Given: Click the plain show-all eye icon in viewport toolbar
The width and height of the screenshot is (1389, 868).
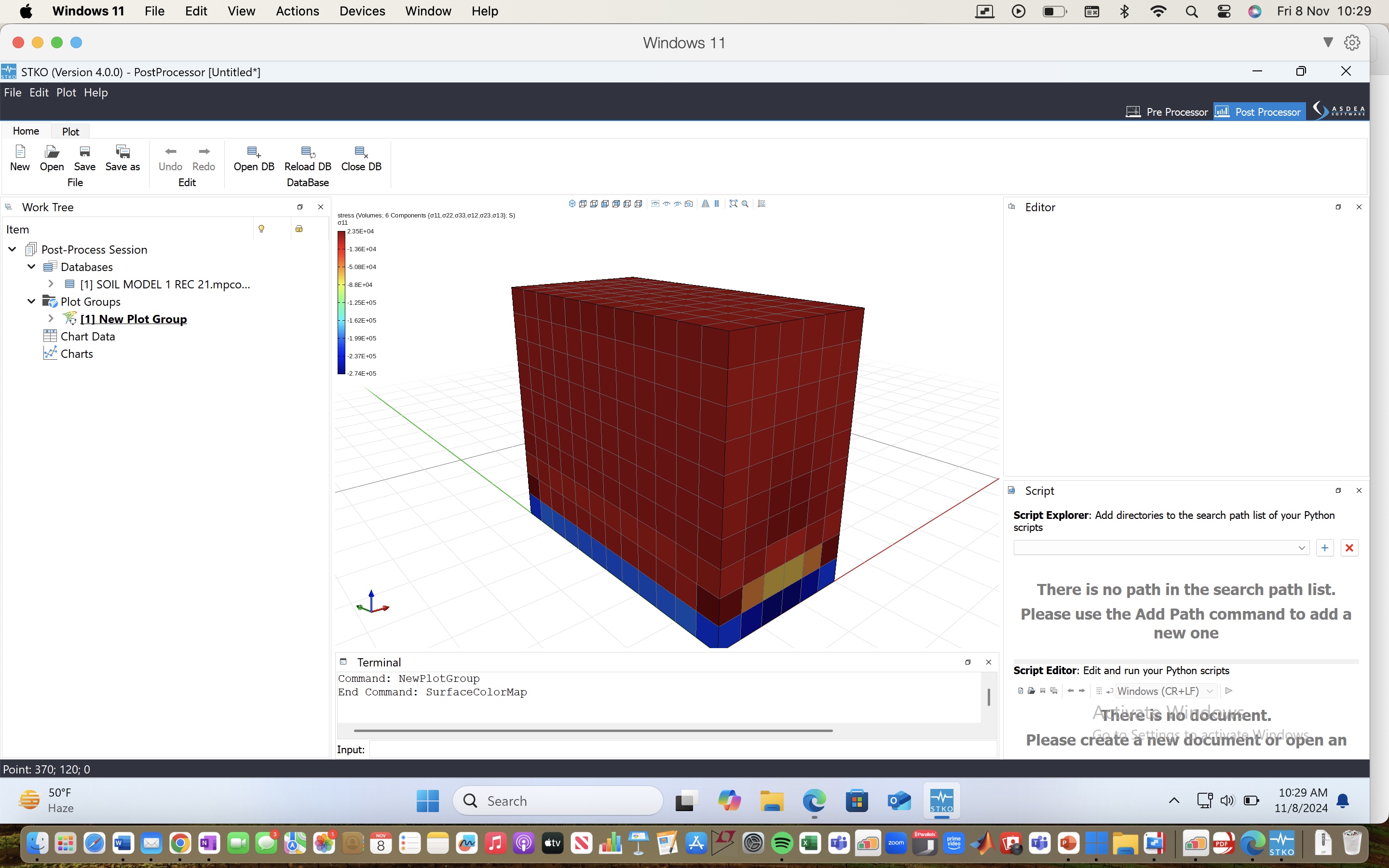Looking at the screenshot, I should [667, 204].
